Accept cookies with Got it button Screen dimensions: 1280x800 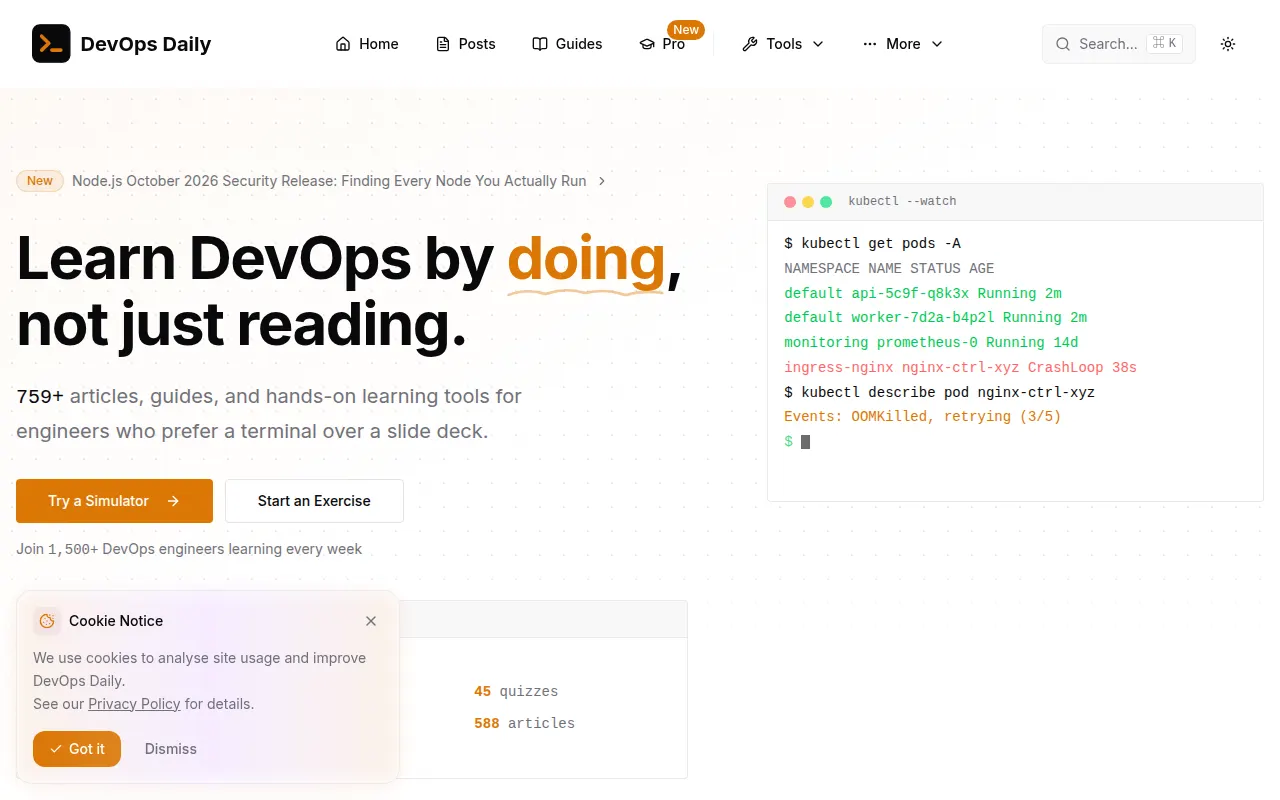tap(77, 749)
